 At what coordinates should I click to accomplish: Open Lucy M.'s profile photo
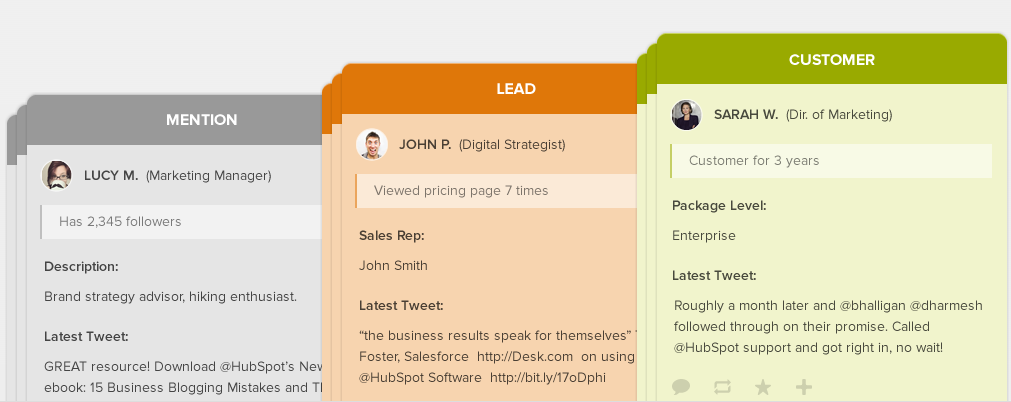tap(56, 175)
